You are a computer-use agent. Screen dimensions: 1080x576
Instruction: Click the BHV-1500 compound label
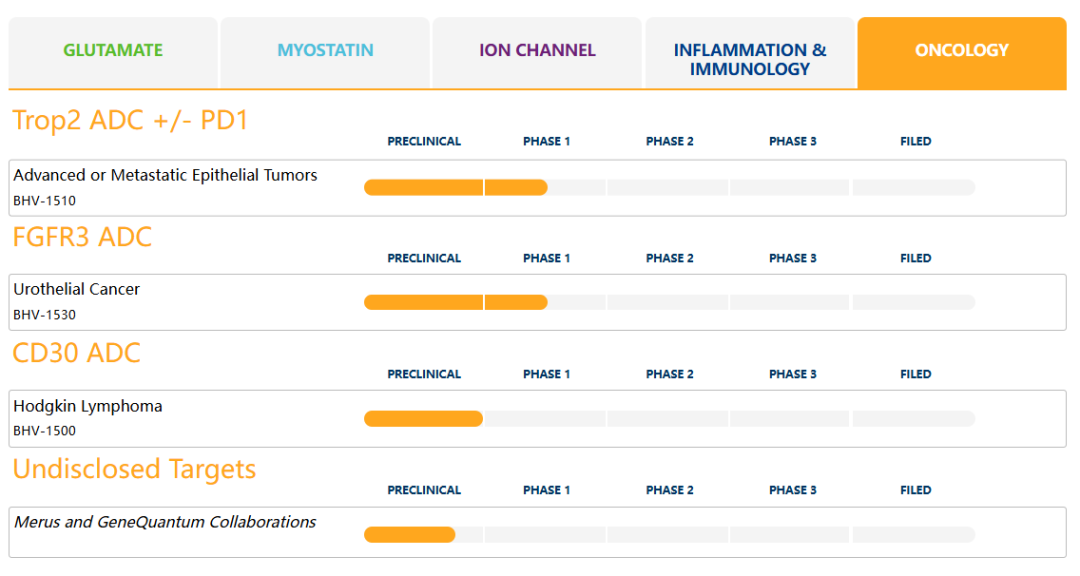[44, 431]
